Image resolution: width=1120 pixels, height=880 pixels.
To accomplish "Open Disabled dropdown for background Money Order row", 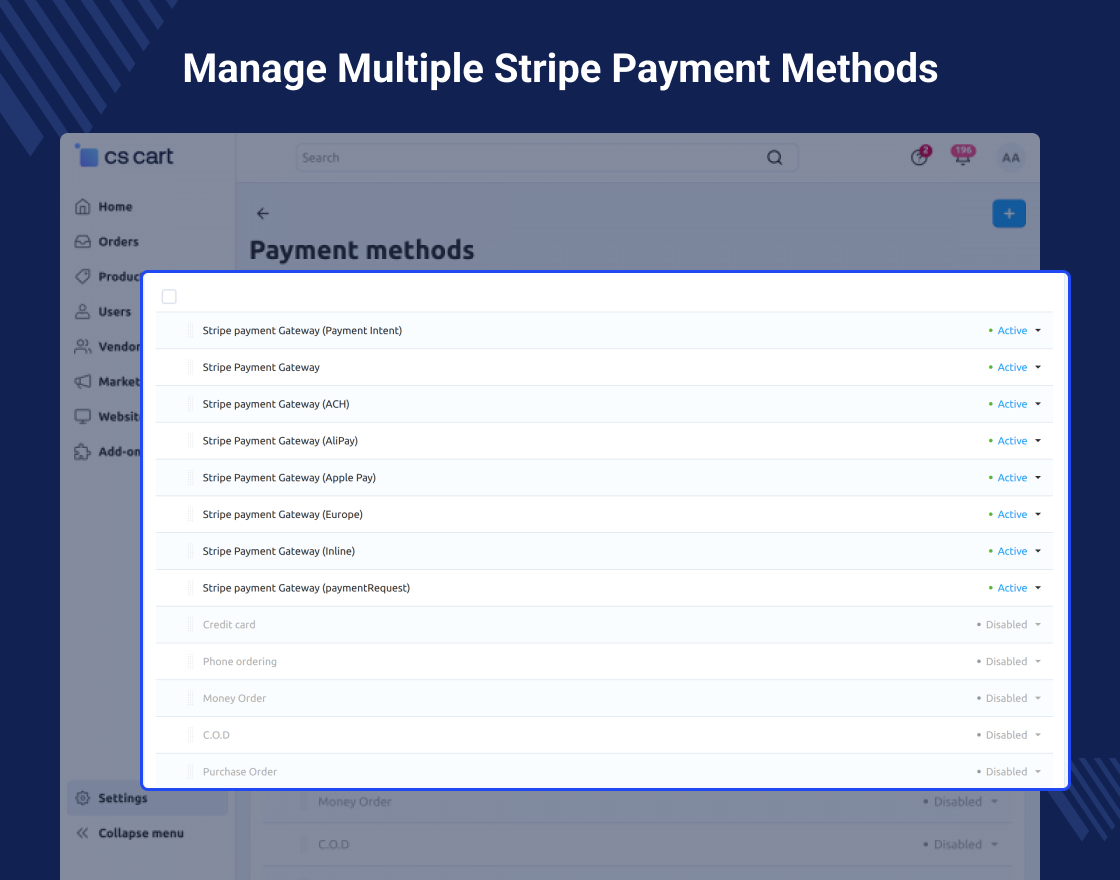I will 961,801.
